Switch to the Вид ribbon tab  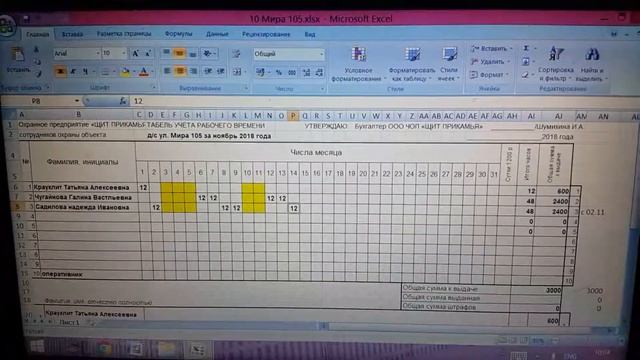[310, 35]
